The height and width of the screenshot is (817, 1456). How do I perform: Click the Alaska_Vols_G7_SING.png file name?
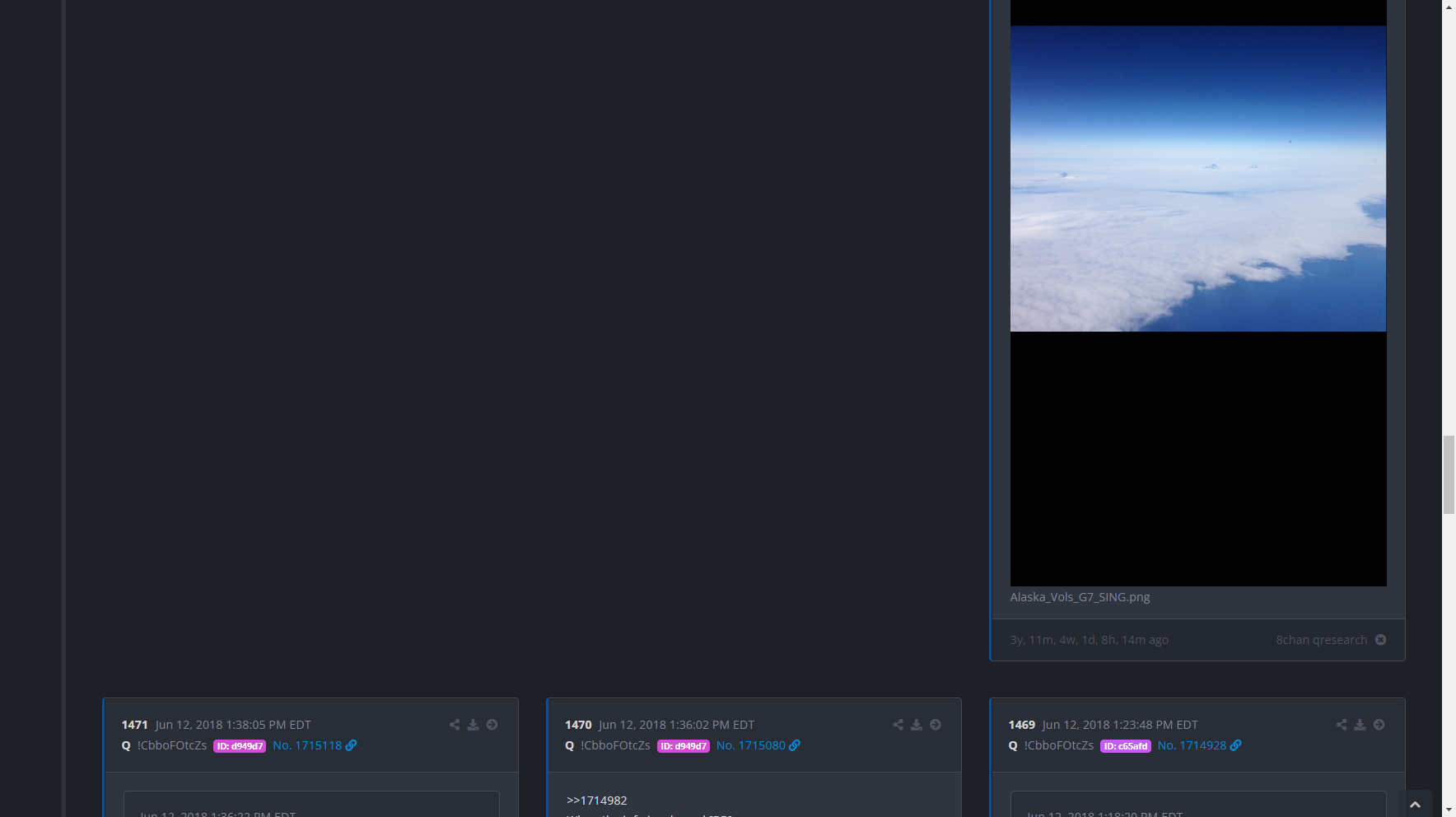pyautogui.click(x=1080, y=597)
